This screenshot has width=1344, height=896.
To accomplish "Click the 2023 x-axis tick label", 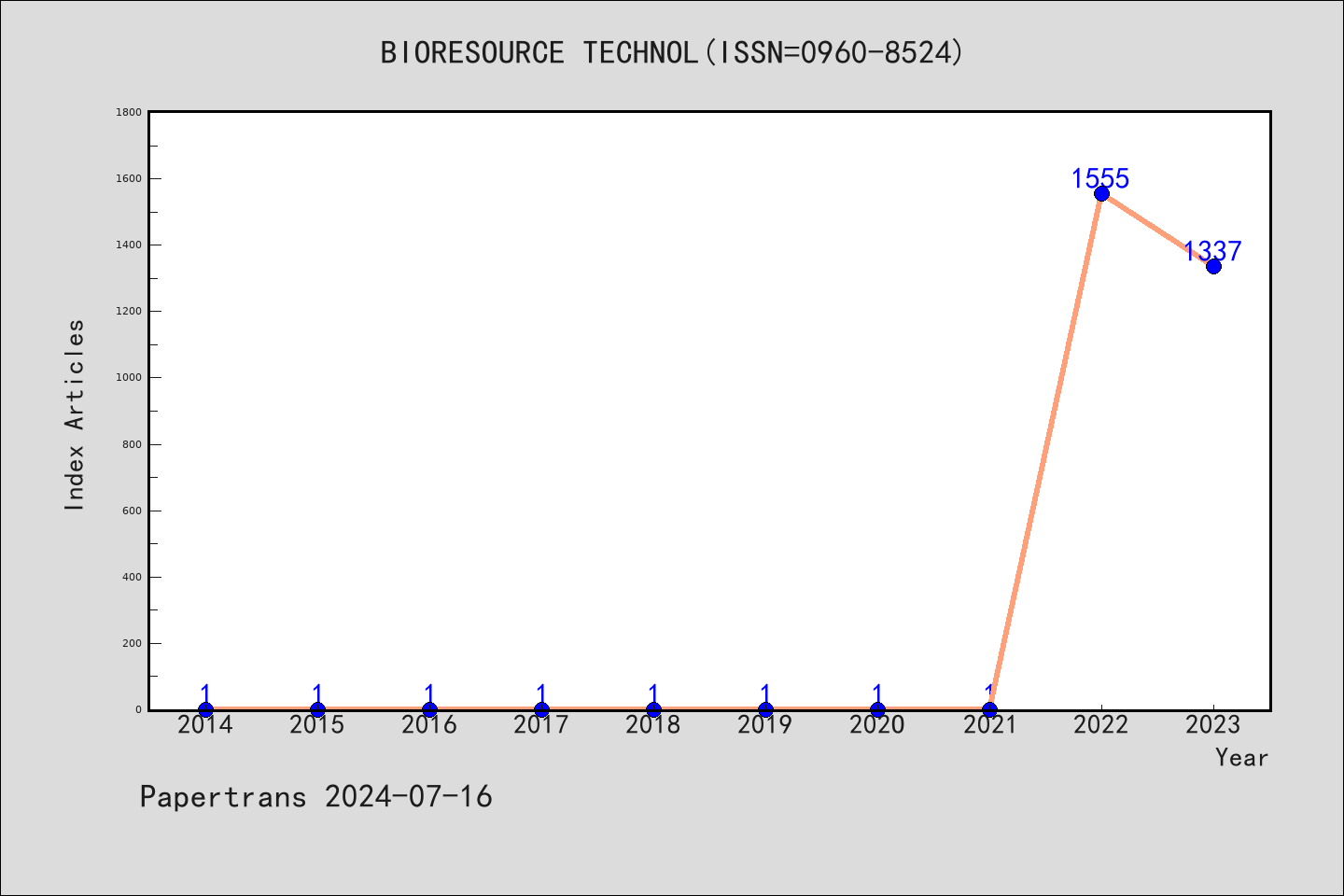I will [x=1213, y=725].
